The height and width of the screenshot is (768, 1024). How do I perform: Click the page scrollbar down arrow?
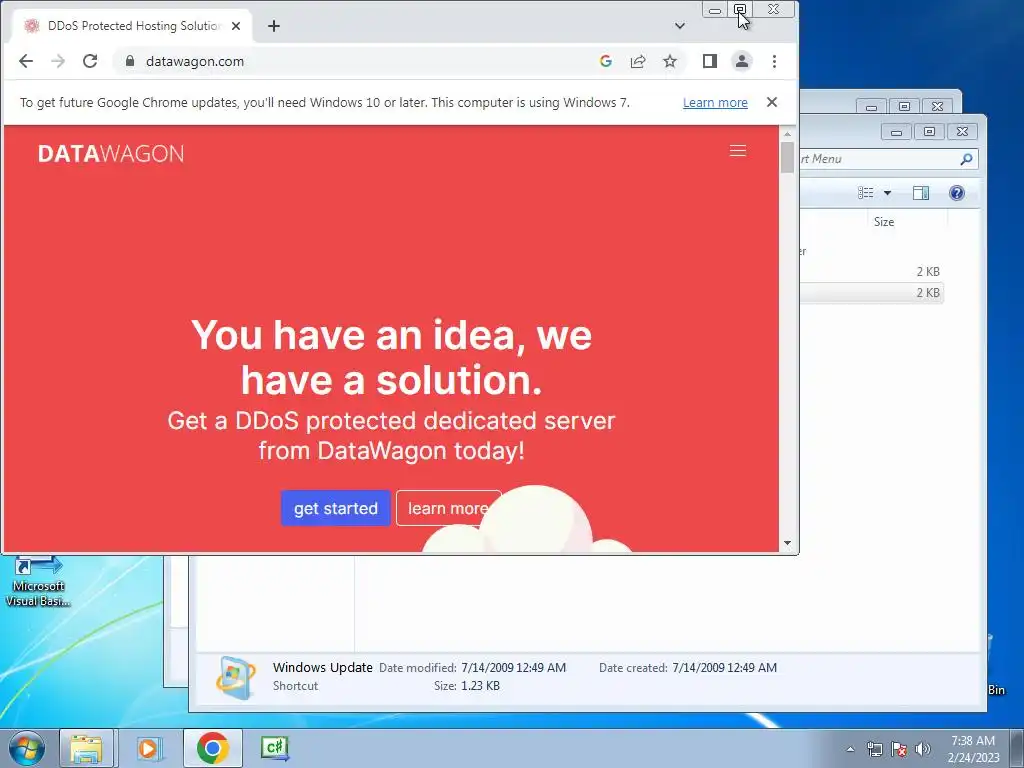point(787,543)
